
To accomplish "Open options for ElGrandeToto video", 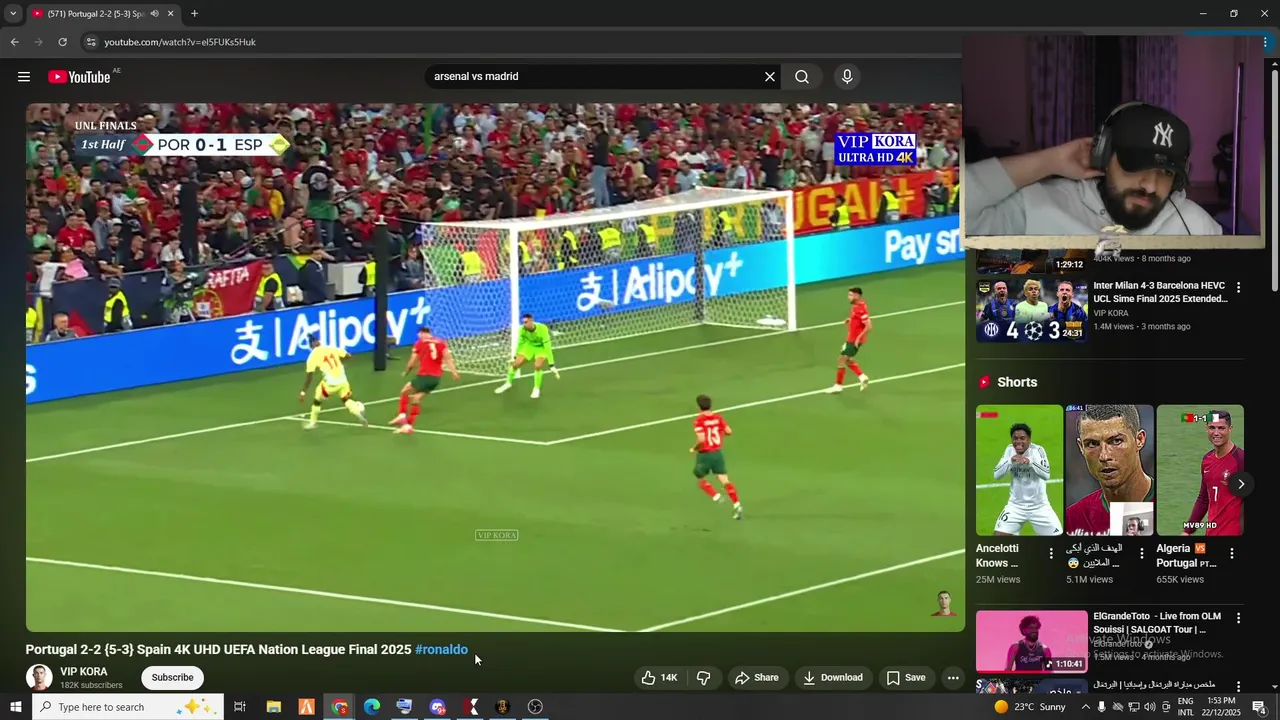I will point(1238,618).
